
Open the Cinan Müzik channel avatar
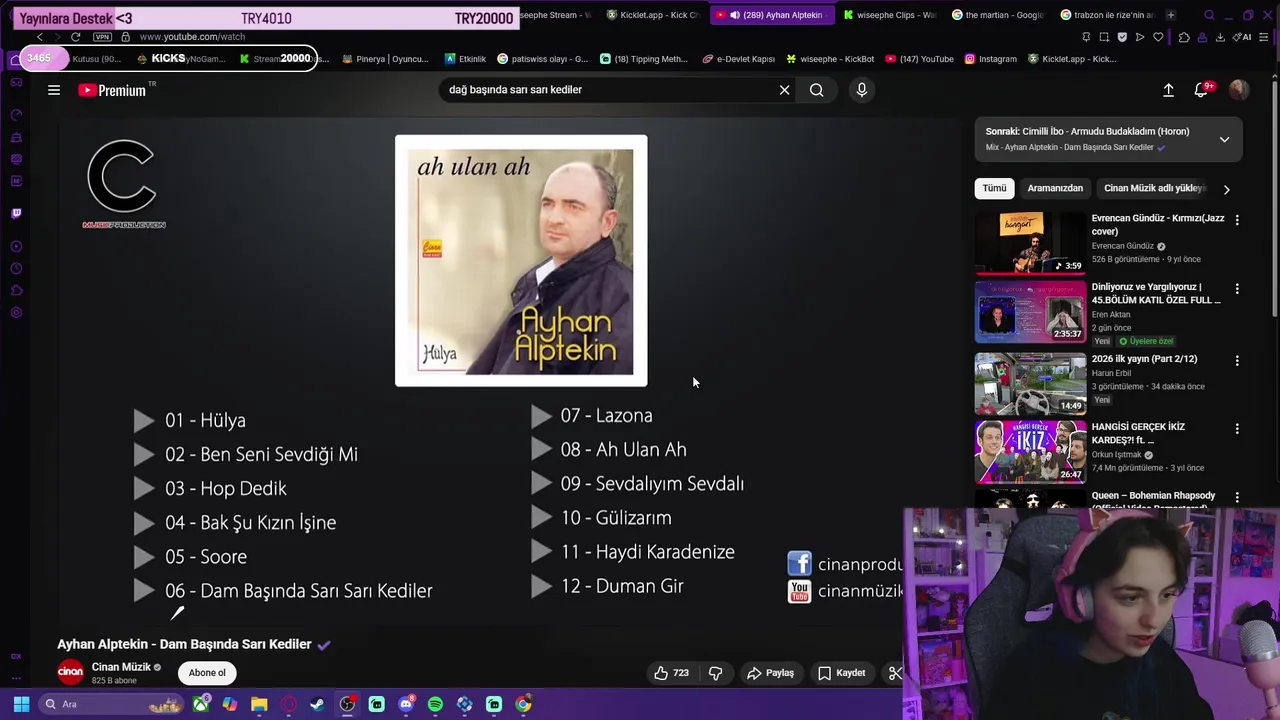[x=70, y=672]
